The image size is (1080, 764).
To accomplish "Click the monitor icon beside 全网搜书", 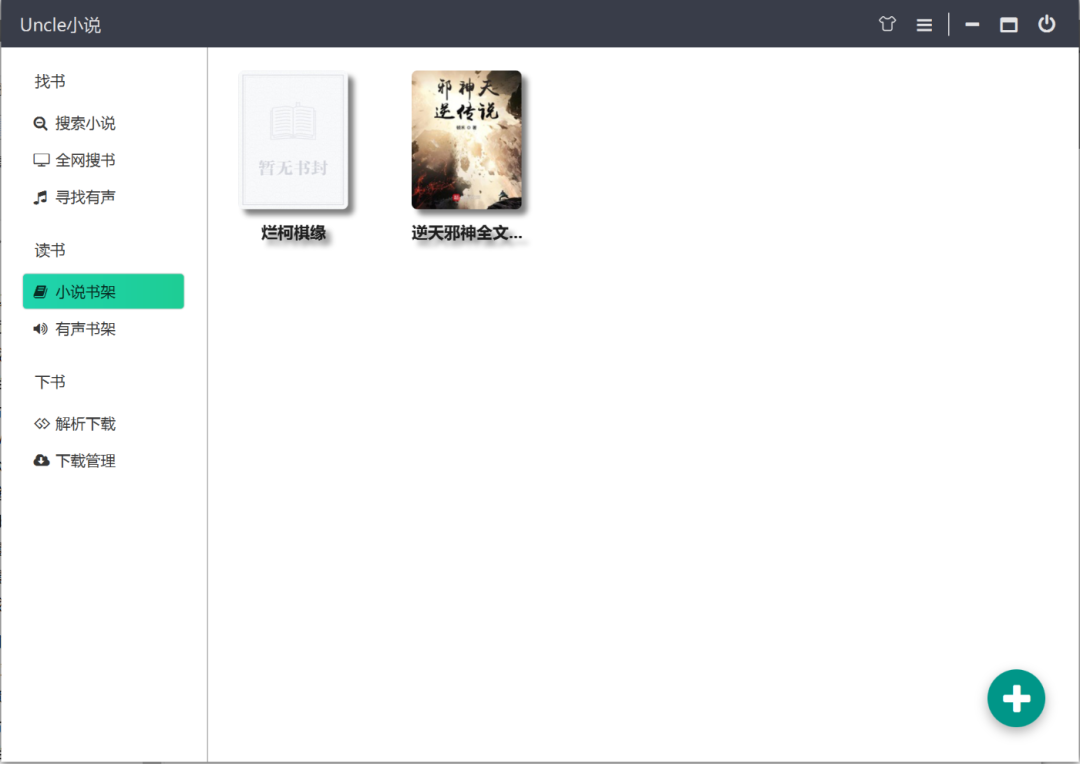I will coord(41,160).
